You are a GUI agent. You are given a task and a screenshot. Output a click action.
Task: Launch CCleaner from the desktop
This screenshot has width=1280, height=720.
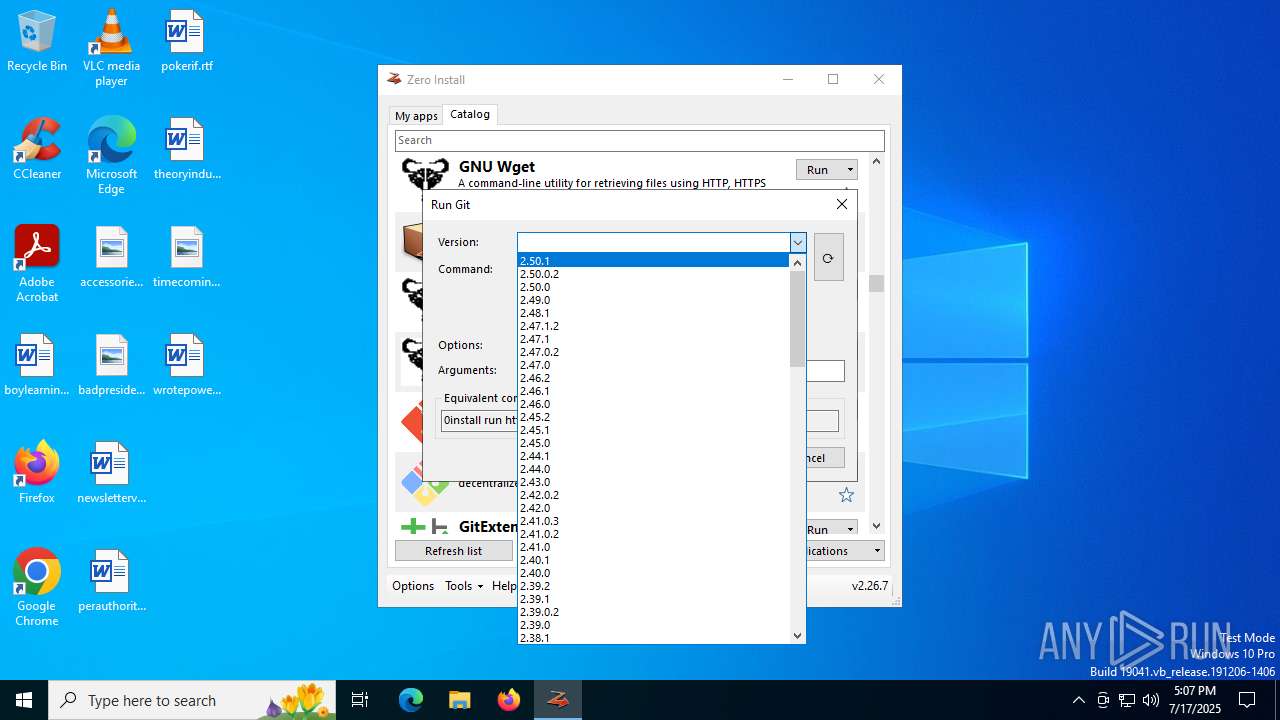click(37, 150)
